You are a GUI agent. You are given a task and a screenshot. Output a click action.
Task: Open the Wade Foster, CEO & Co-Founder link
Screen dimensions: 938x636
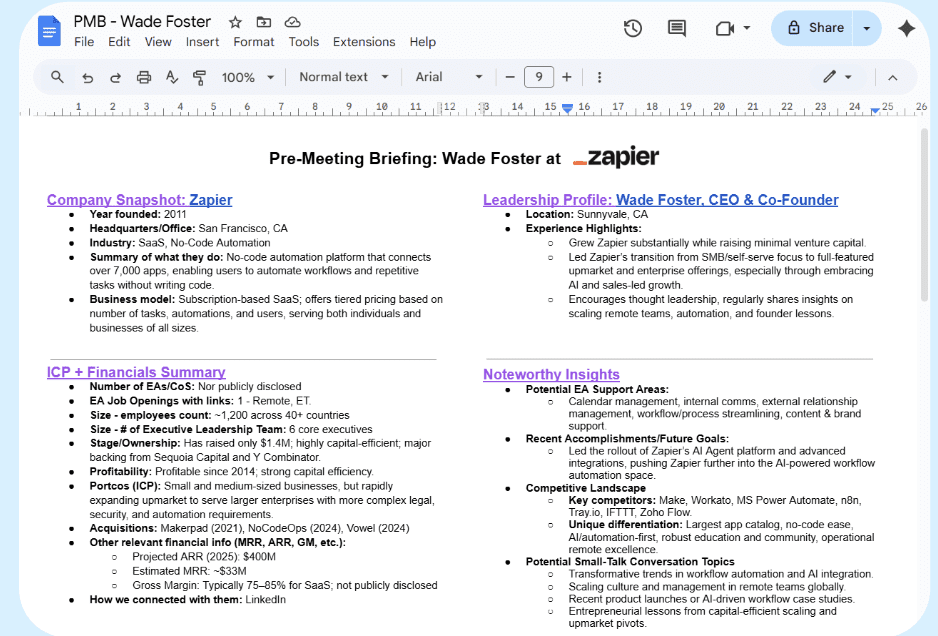point(727,200)
